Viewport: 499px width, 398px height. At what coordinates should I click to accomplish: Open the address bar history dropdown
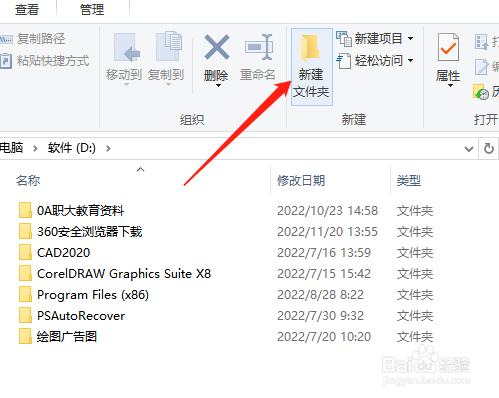coord(469,149)
